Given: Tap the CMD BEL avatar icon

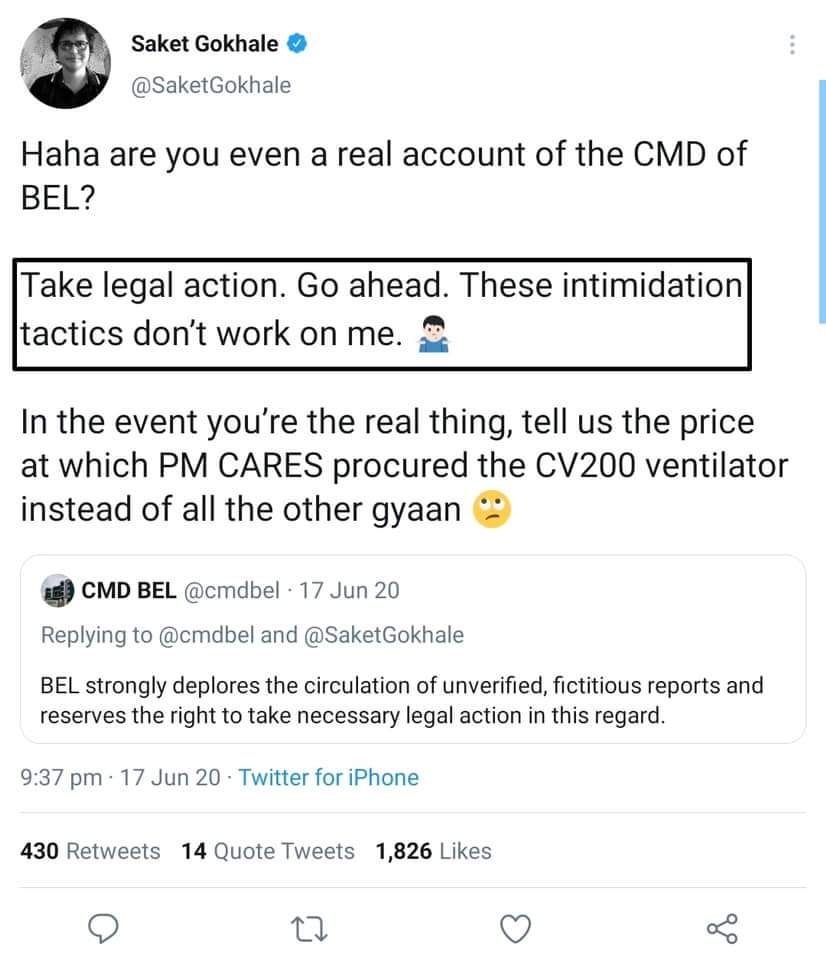Looking at the screenshot, I should 57,590.
